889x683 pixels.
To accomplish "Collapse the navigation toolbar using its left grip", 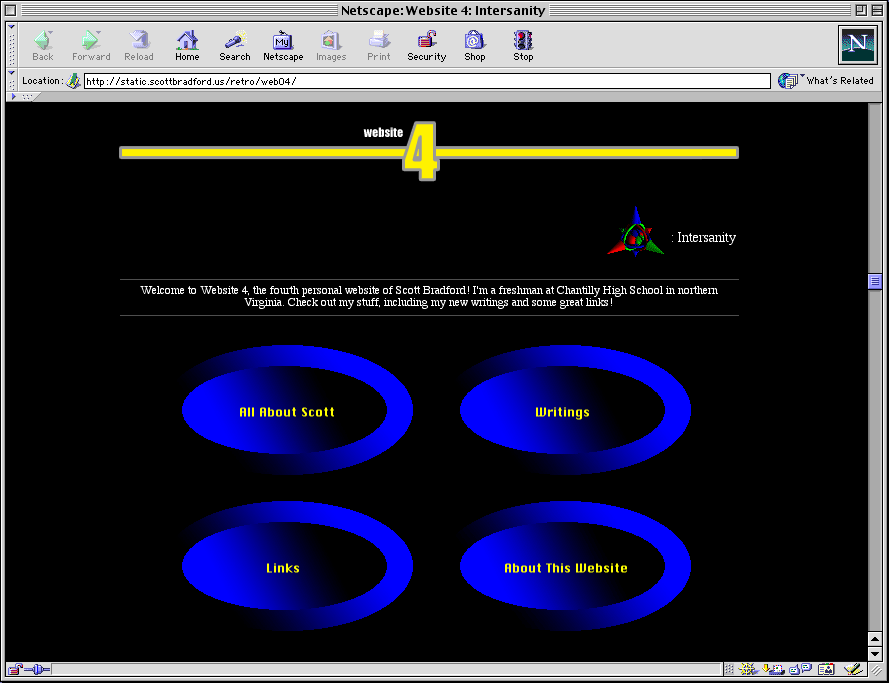I will pyautogui.click(x=12, y=44).
